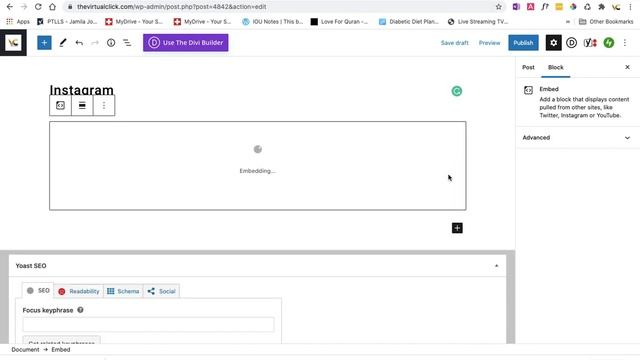Click the Preview link

click(489, 43)
